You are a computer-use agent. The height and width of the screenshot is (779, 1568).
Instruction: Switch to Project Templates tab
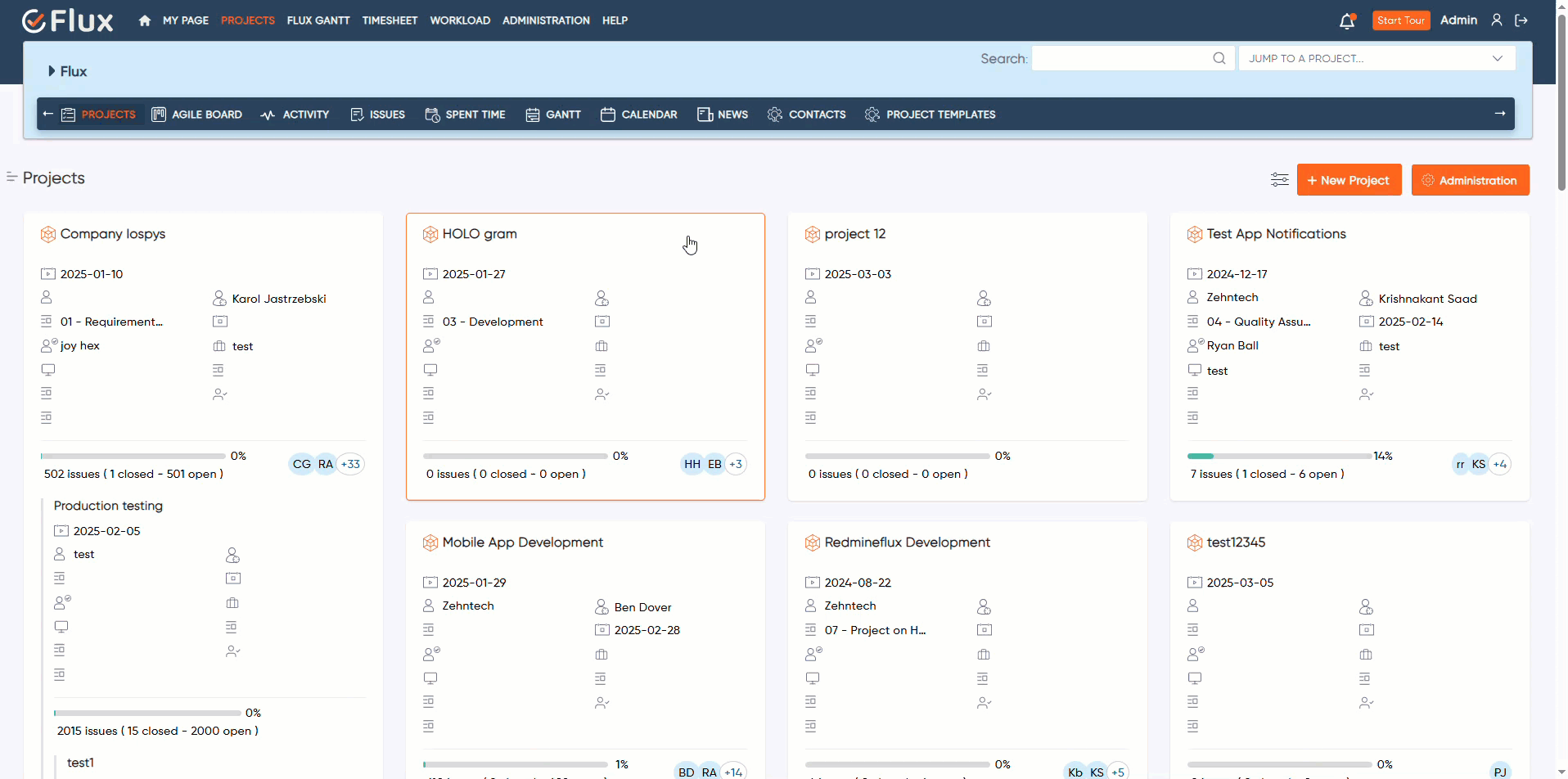click(930, 115)
